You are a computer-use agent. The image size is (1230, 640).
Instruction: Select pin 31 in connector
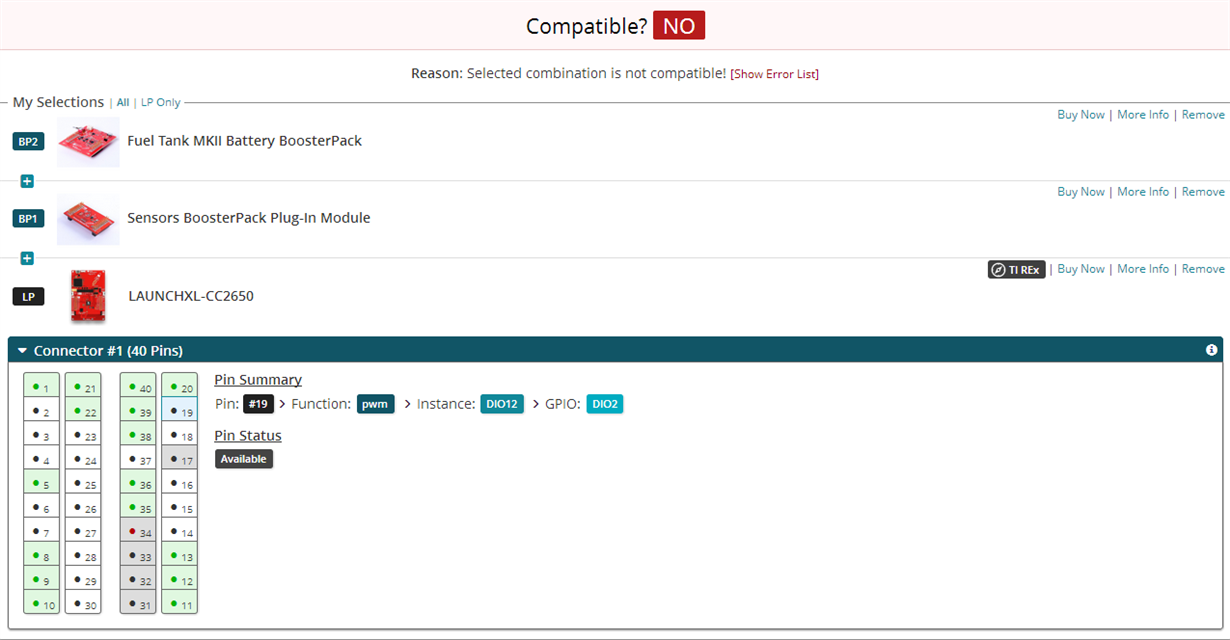138,604
